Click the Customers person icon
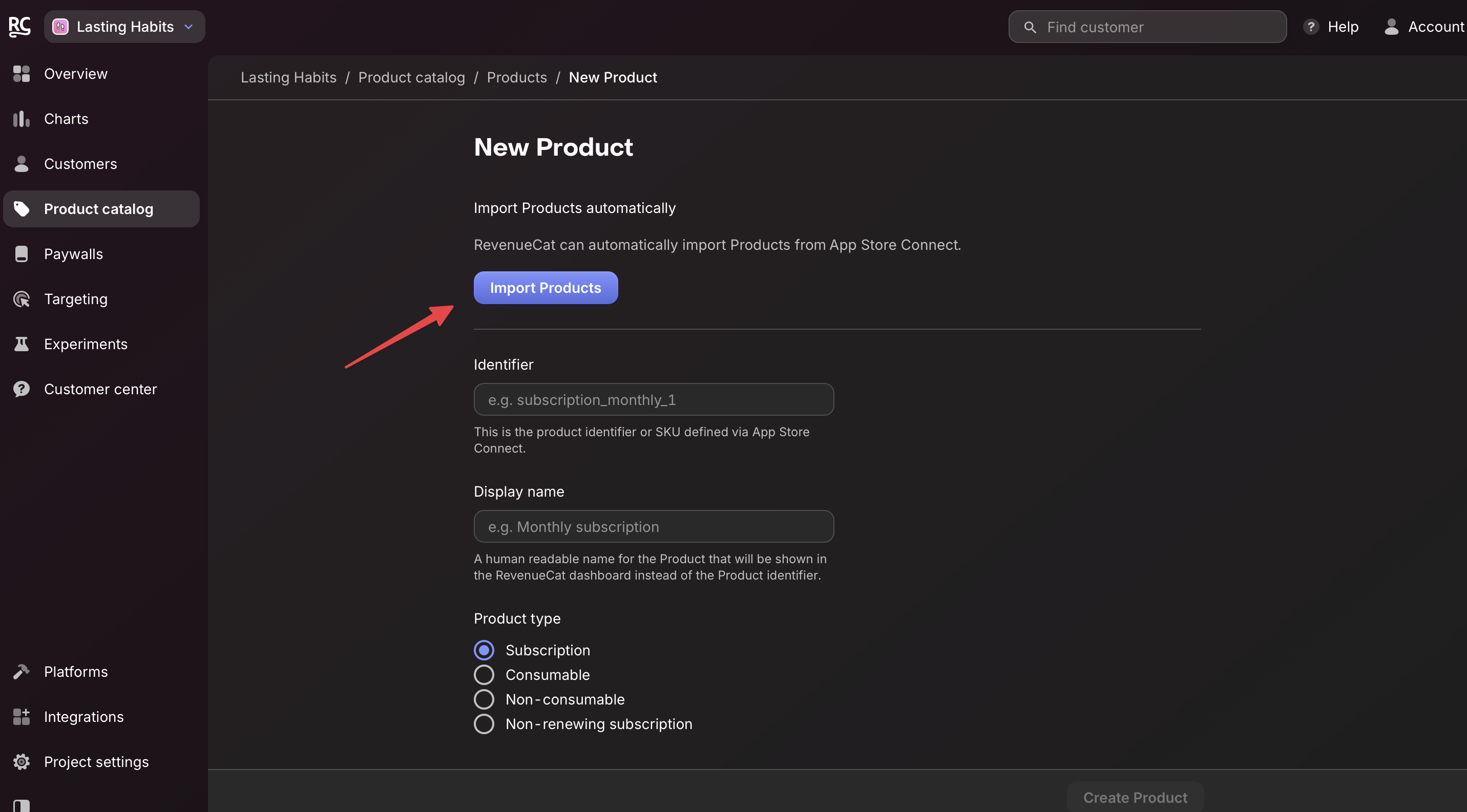1467x812 pixels. tap(21, 164)
